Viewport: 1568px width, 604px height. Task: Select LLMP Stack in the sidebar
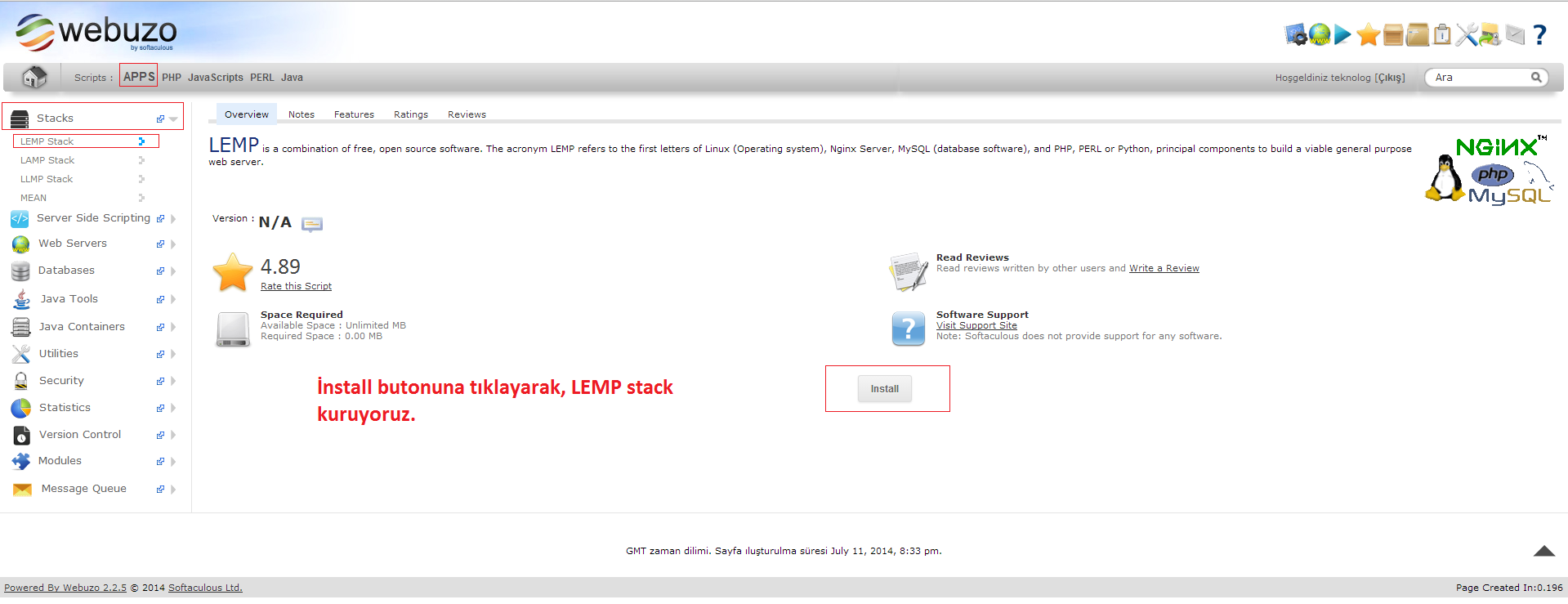point(47,179)
